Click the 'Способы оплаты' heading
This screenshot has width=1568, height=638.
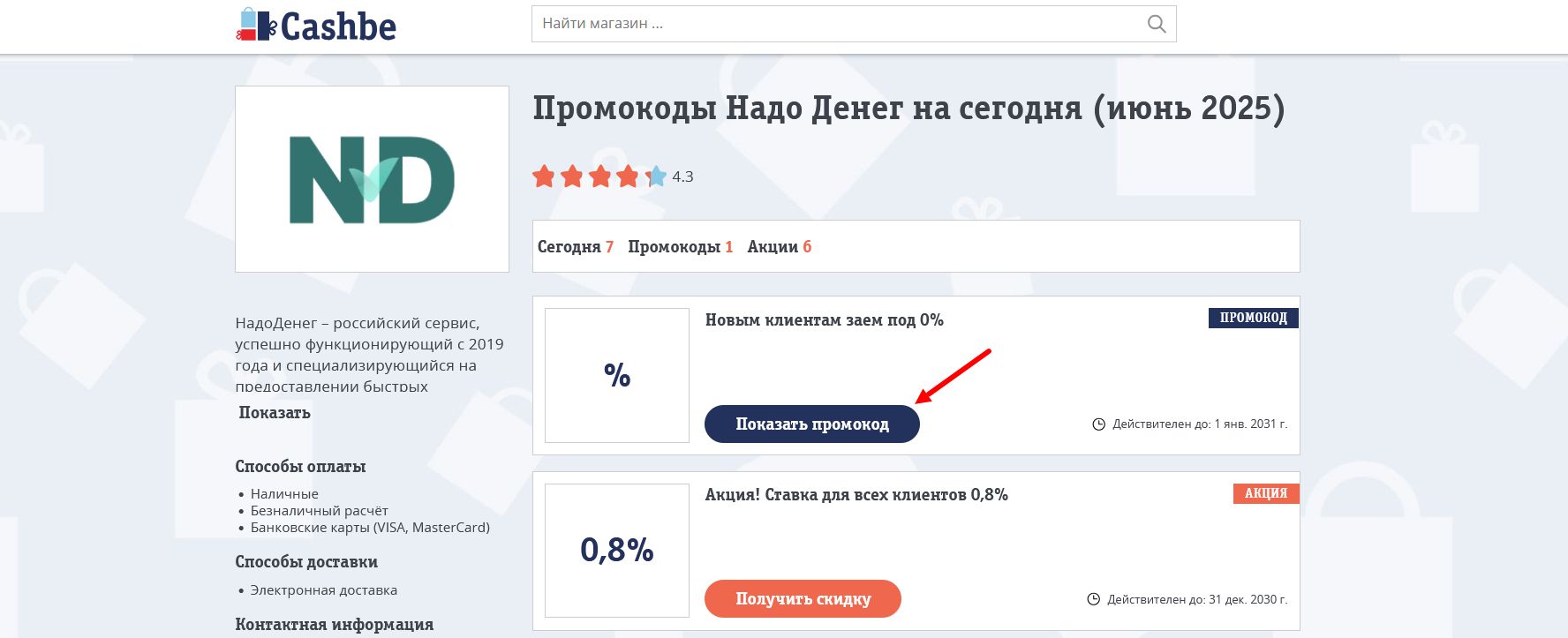[300, 466]
